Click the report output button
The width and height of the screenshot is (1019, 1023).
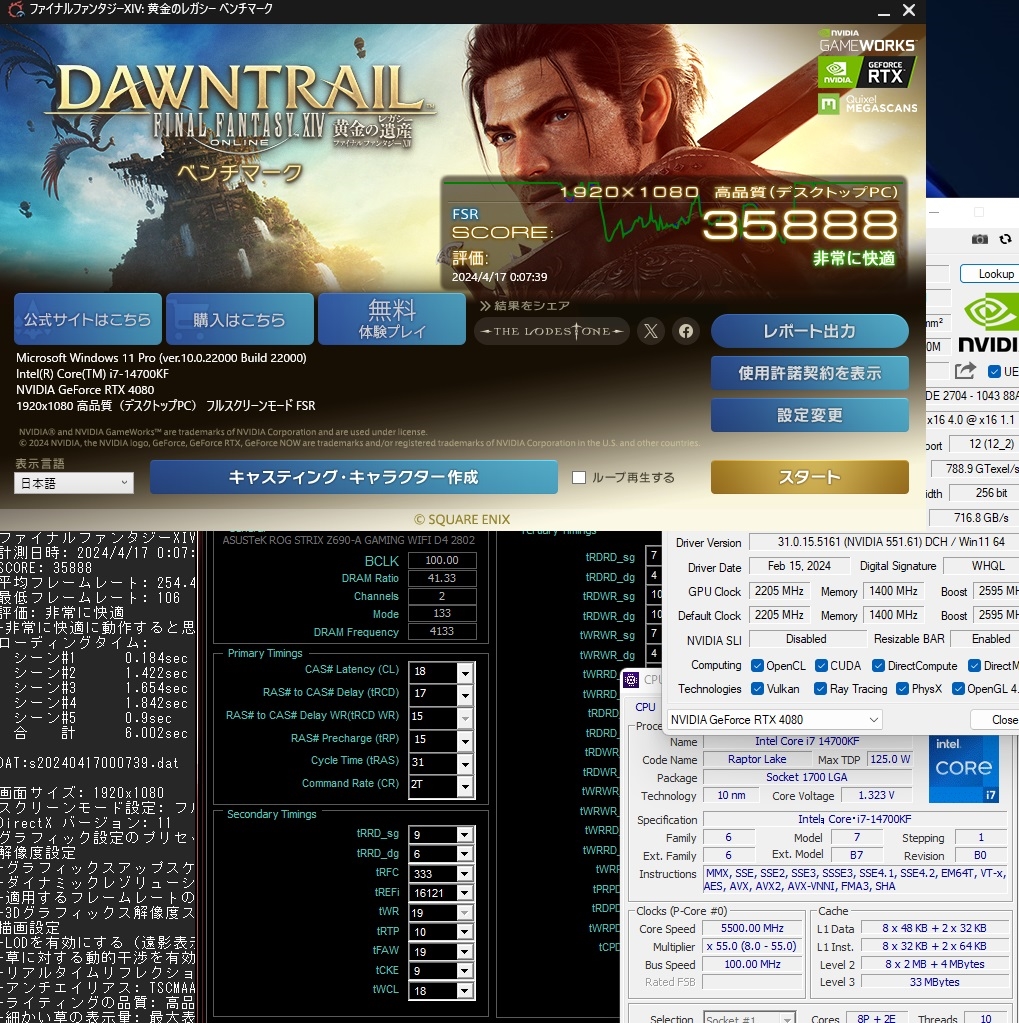click(810, 331)
